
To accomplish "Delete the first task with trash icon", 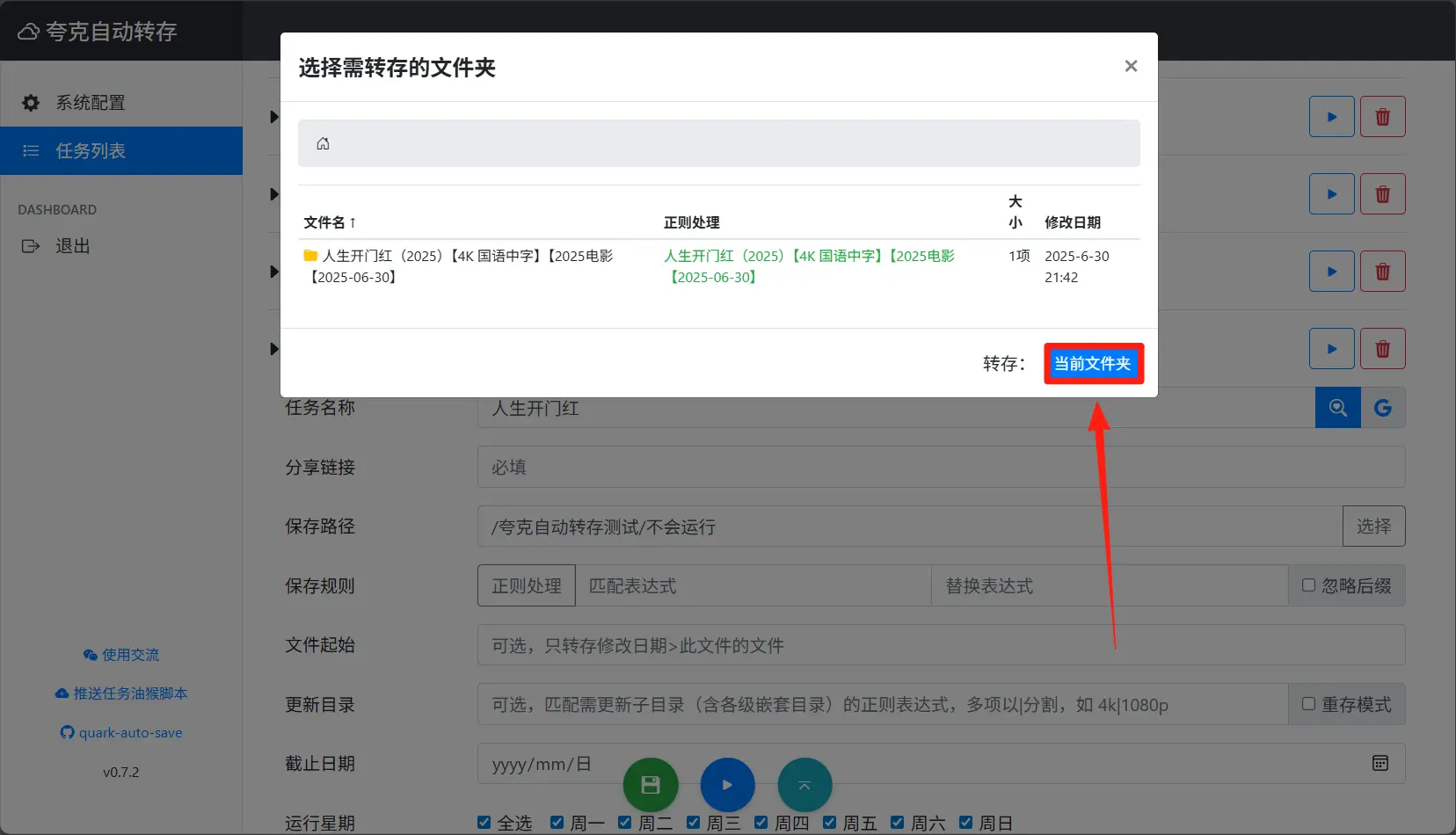I will click(x=1382, y=117).
